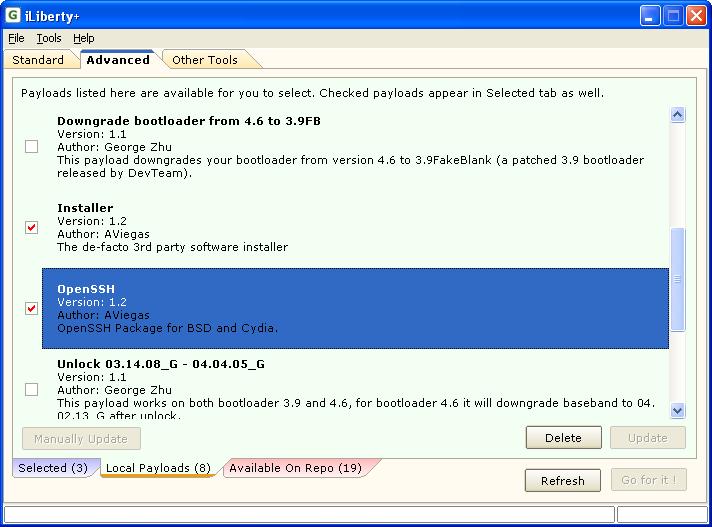The height and width of the screenshot is (527, 712).
Task: Select the Installer payload title
Action: click(85, 208)
